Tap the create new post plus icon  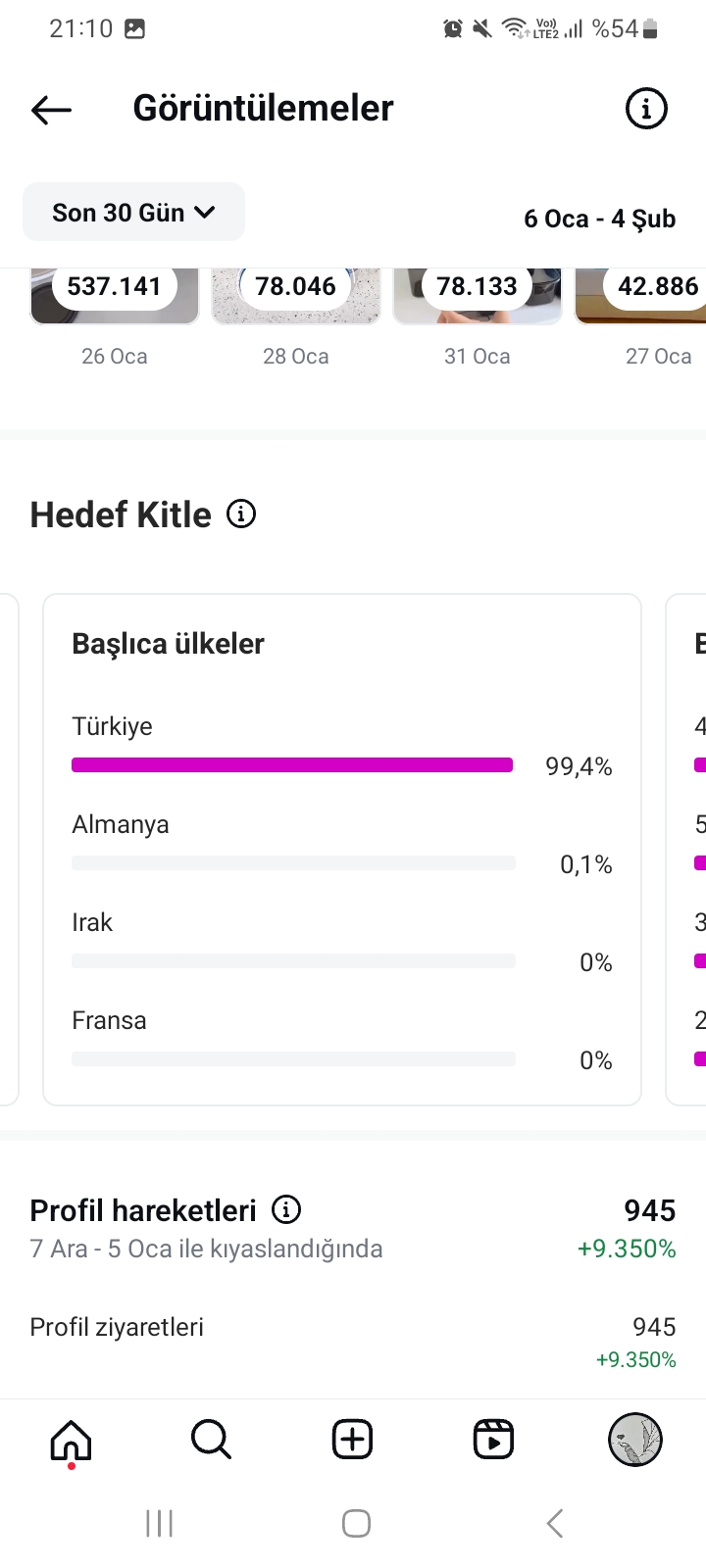tap(352, 1440)
